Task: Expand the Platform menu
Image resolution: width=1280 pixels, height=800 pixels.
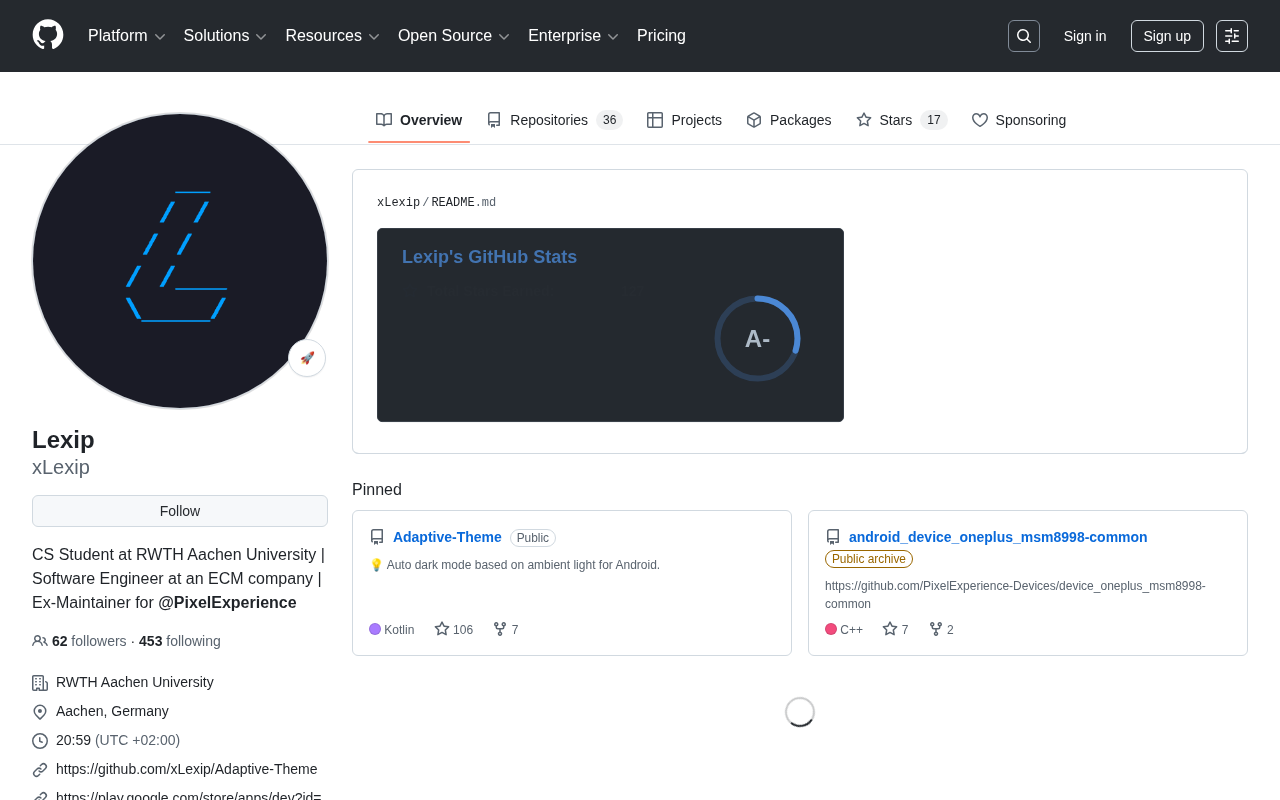Action: pyautogui.click(x=126, y=36)
